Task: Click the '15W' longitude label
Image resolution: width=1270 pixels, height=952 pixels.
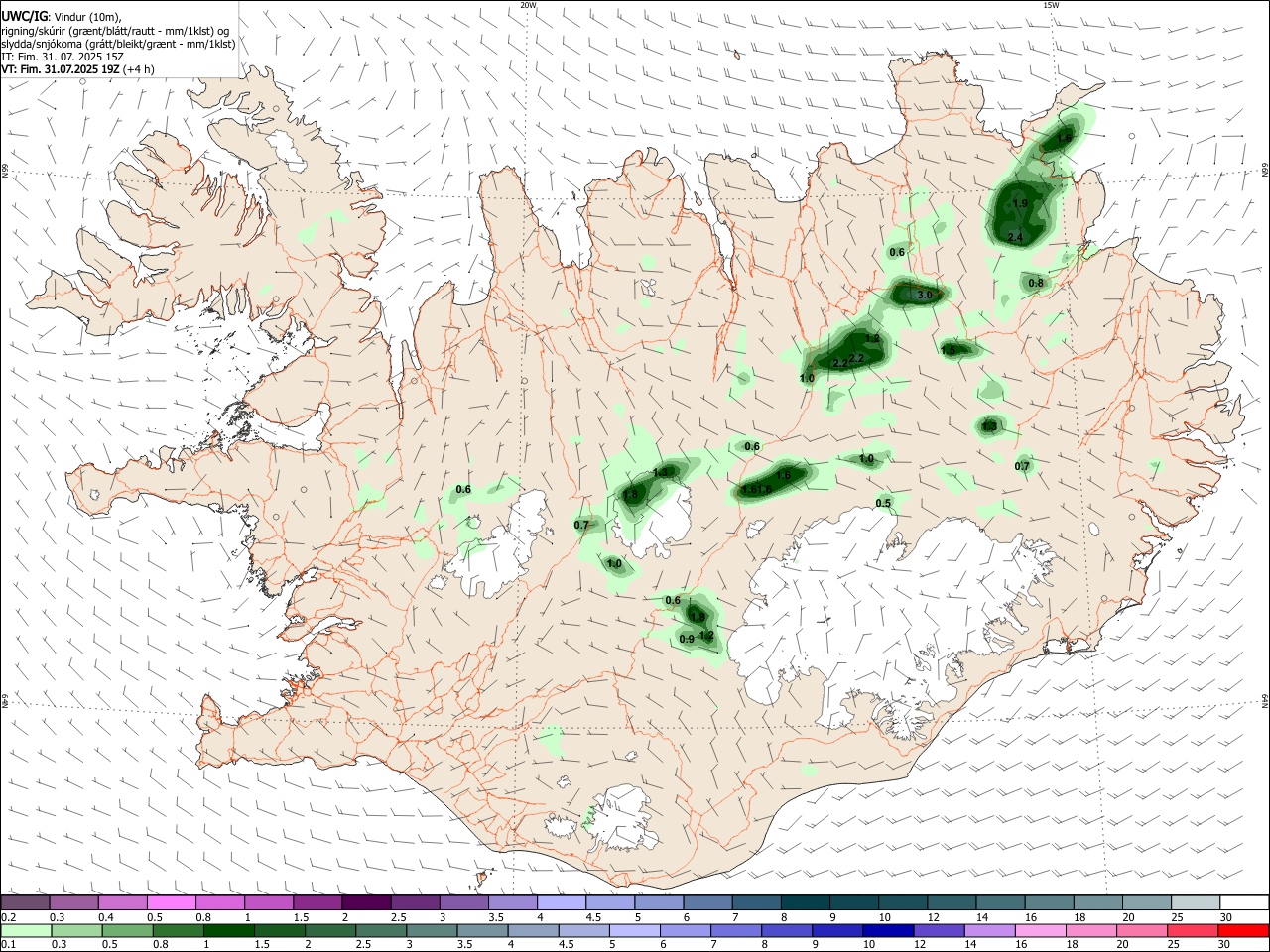Action: 1051,5
